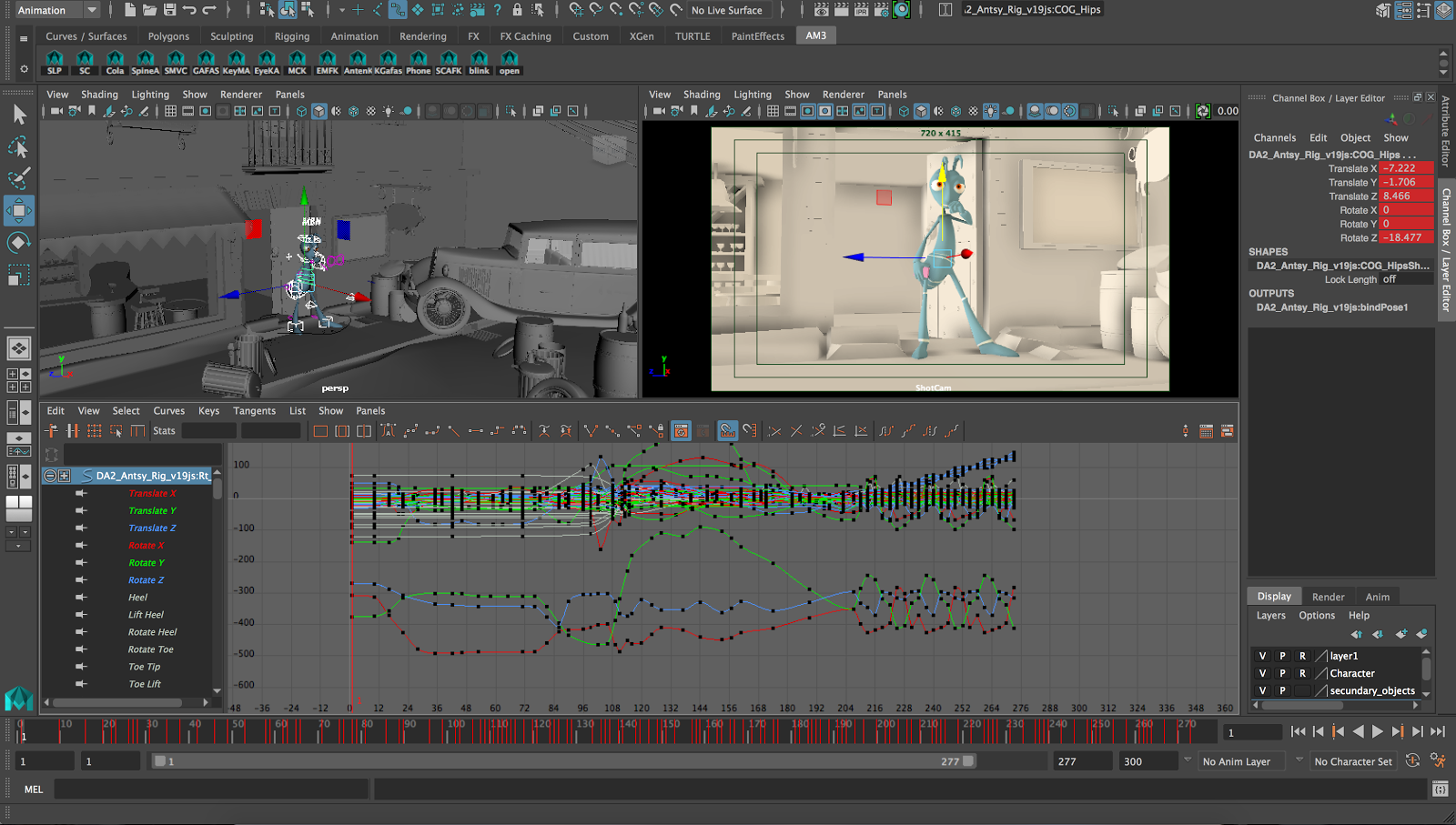This screenshot has width=1456, height=825.
Task: Click the blink shelf button
Action: [x=479, y=62]
